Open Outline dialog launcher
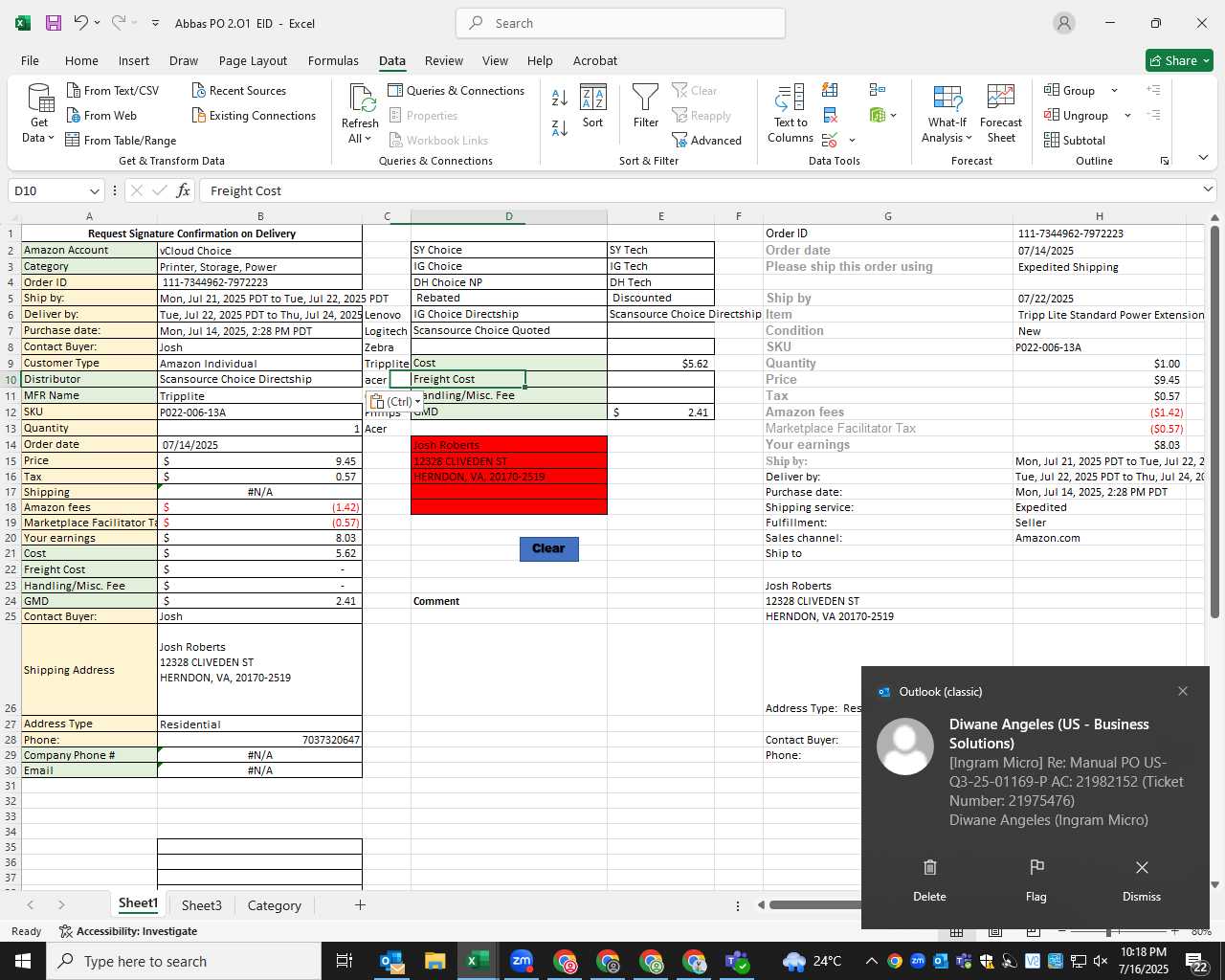This screenshot has height=980, width=1225. coord(1165,161)
